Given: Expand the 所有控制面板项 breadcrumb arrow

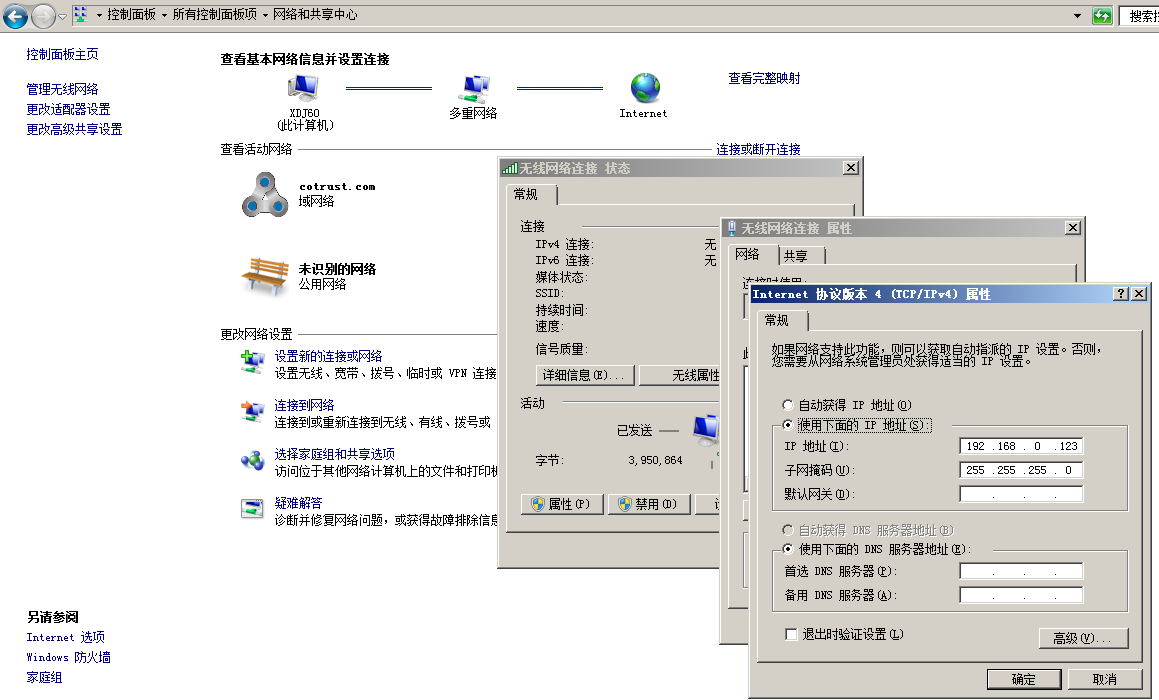Looking at the screenshot, I should (x=265, y=15).
